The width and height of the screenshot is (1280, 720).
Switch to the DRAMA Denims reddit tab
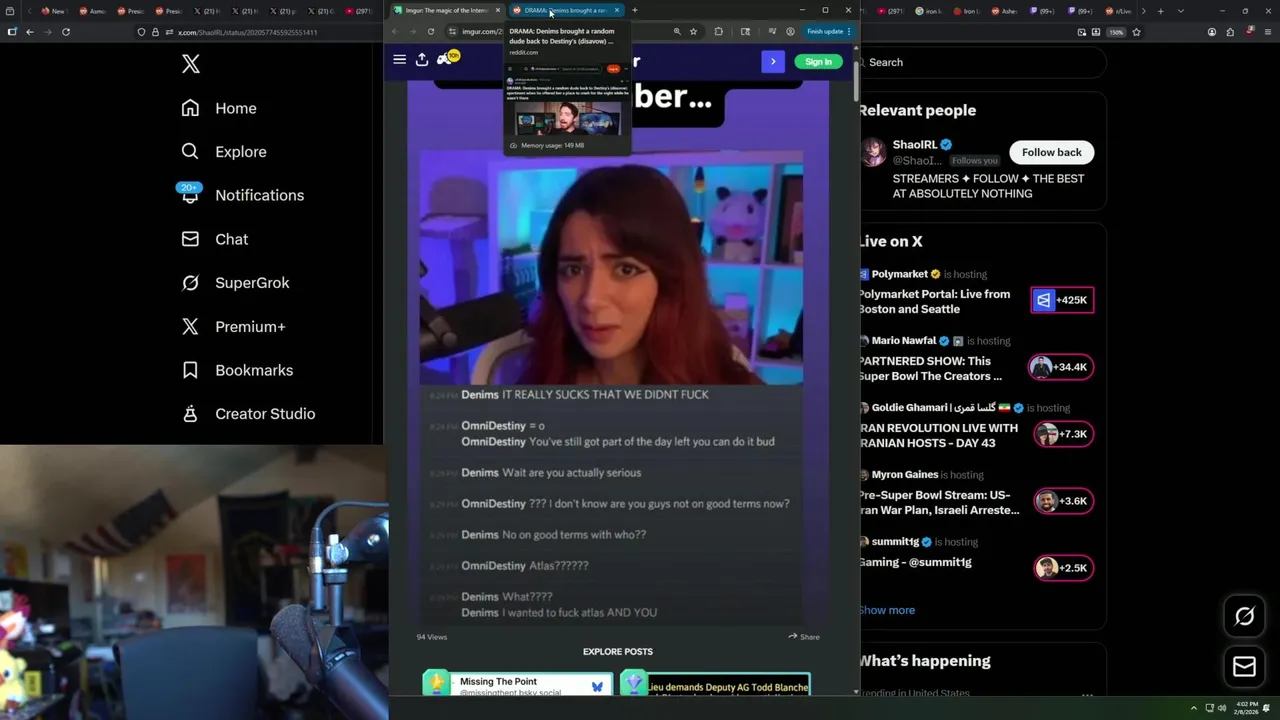coord(565,10)
